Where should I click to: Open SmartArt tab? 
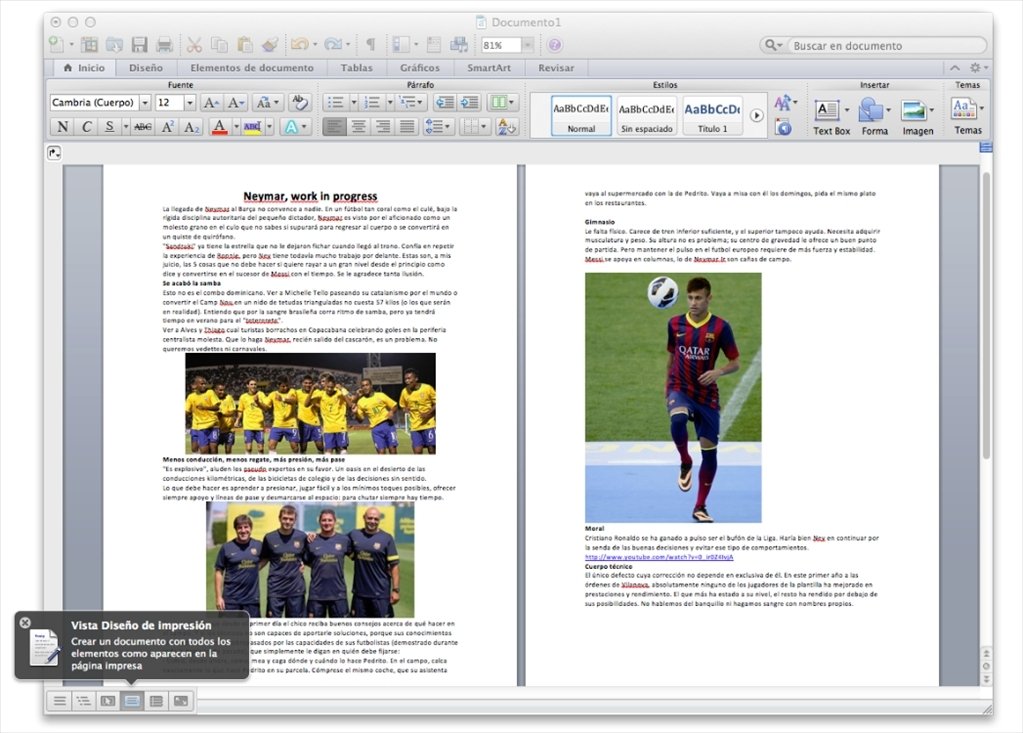[489, 68]
